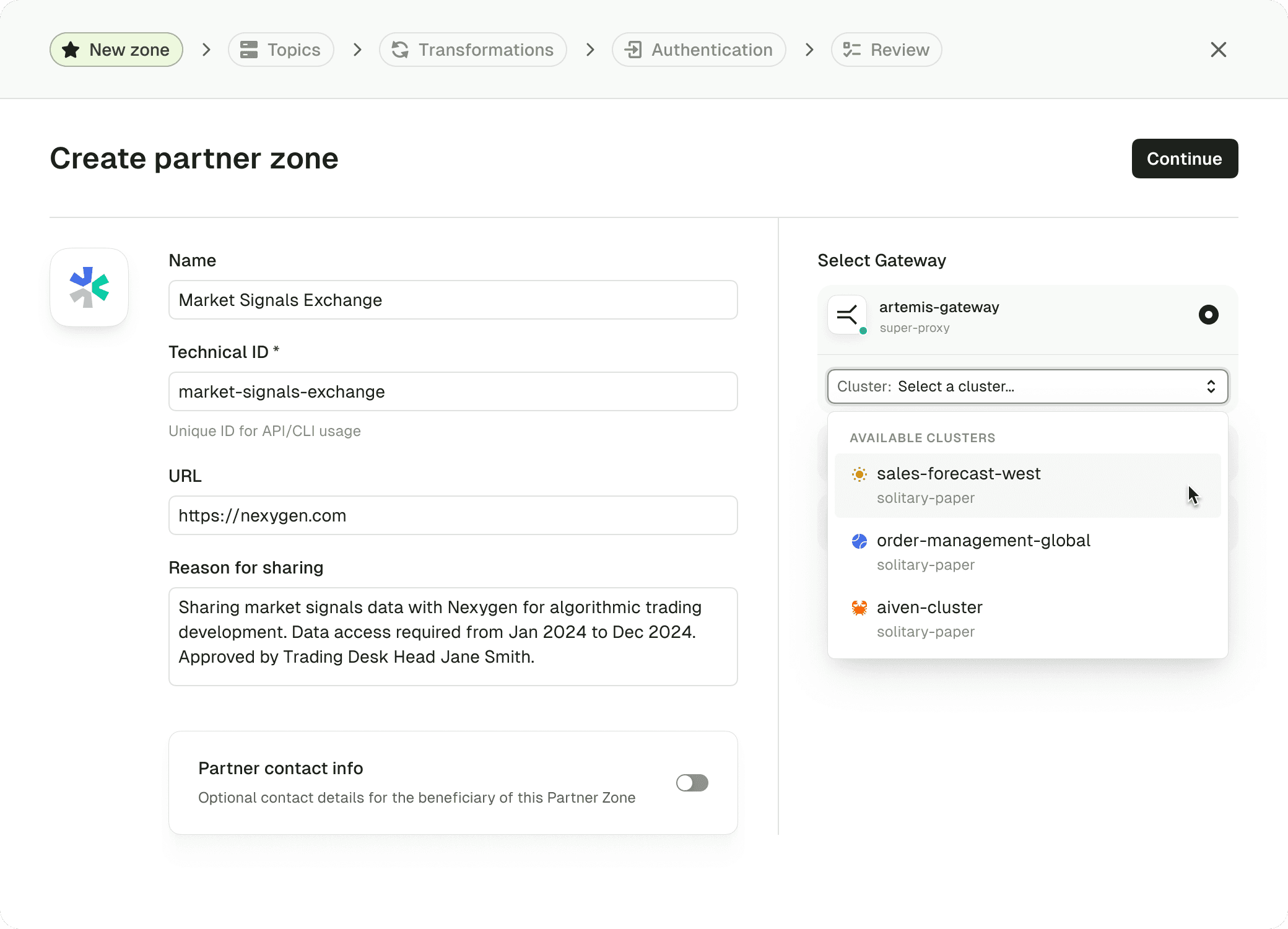This screenshot has width=1288, height=929.
Task: Click the sun icon beside sales-forecast-west
Action: pyautogui.click(x=859, y=474)
